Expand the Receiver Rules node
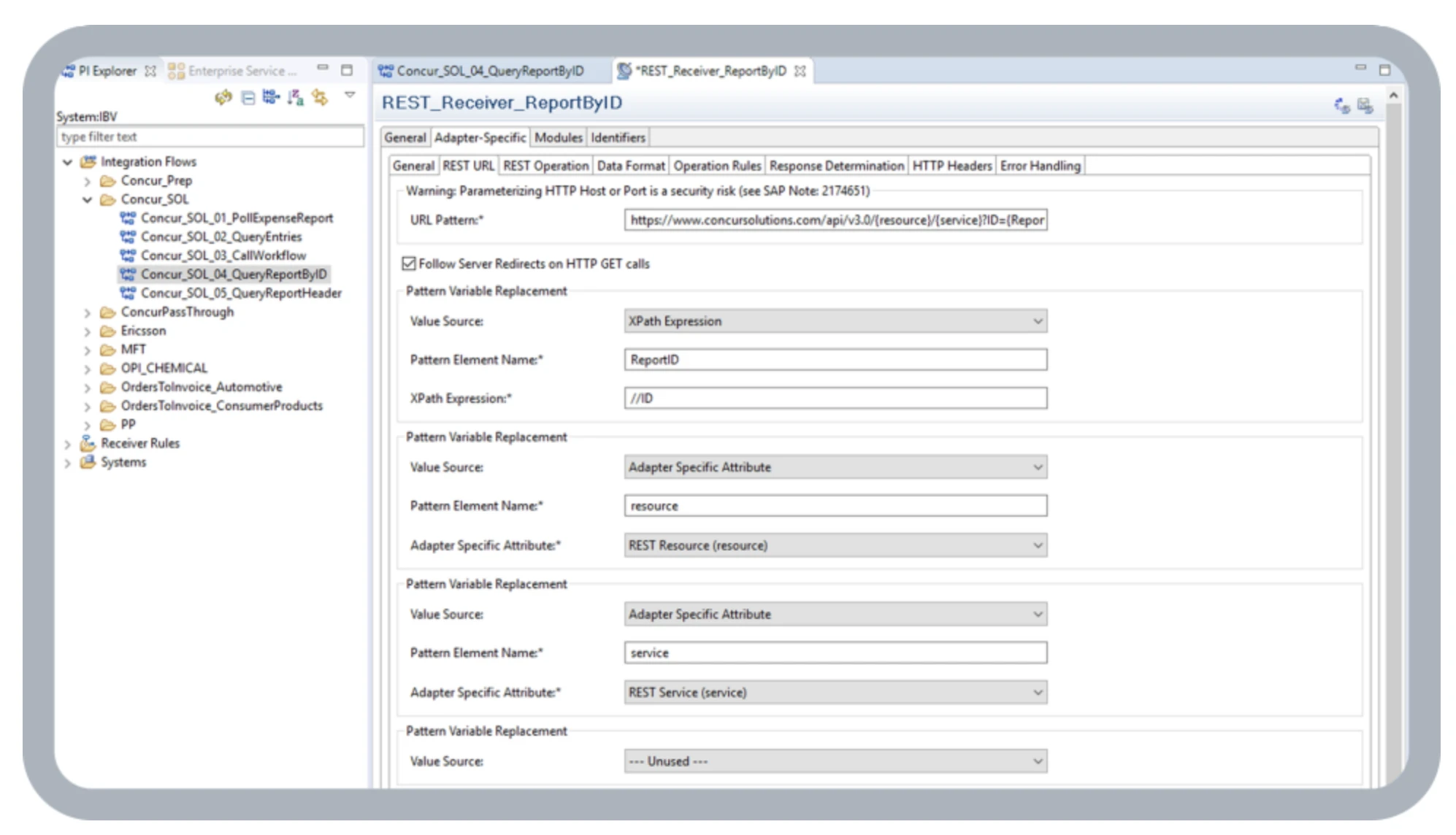 (x=67, y=444)
